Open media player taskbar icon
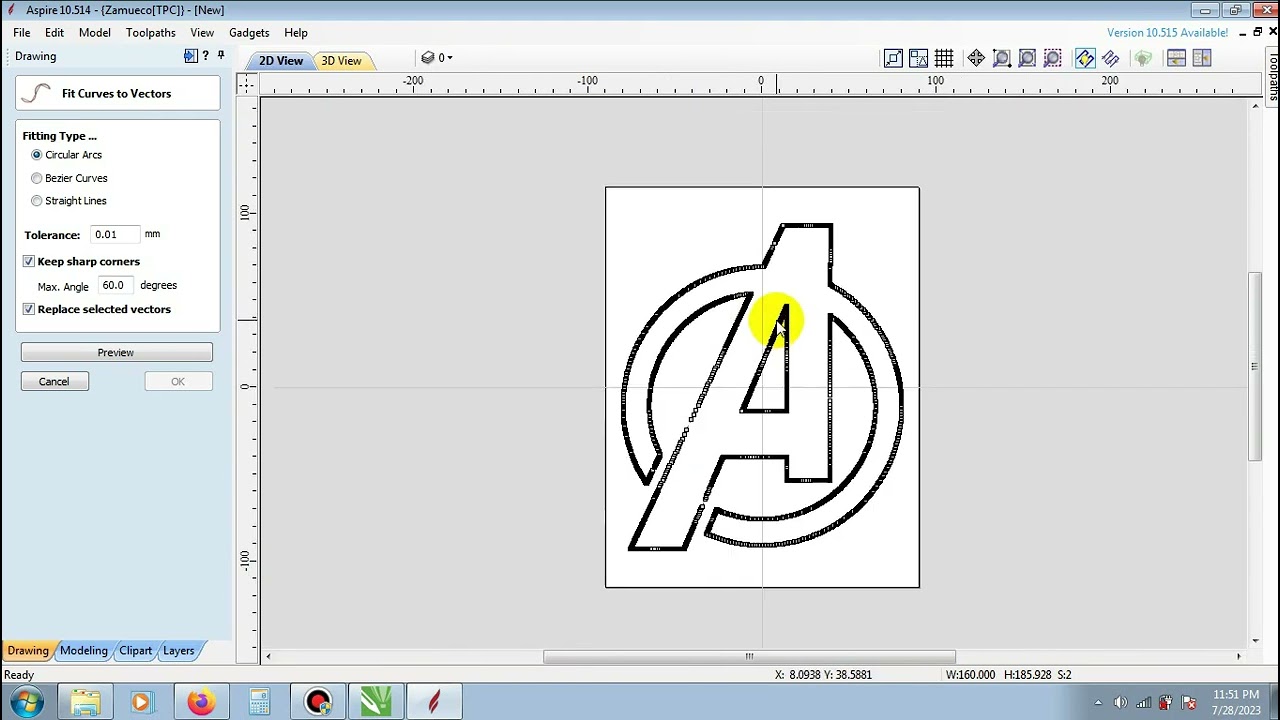This screenshot has width=1280, height=720. [141, 702]
